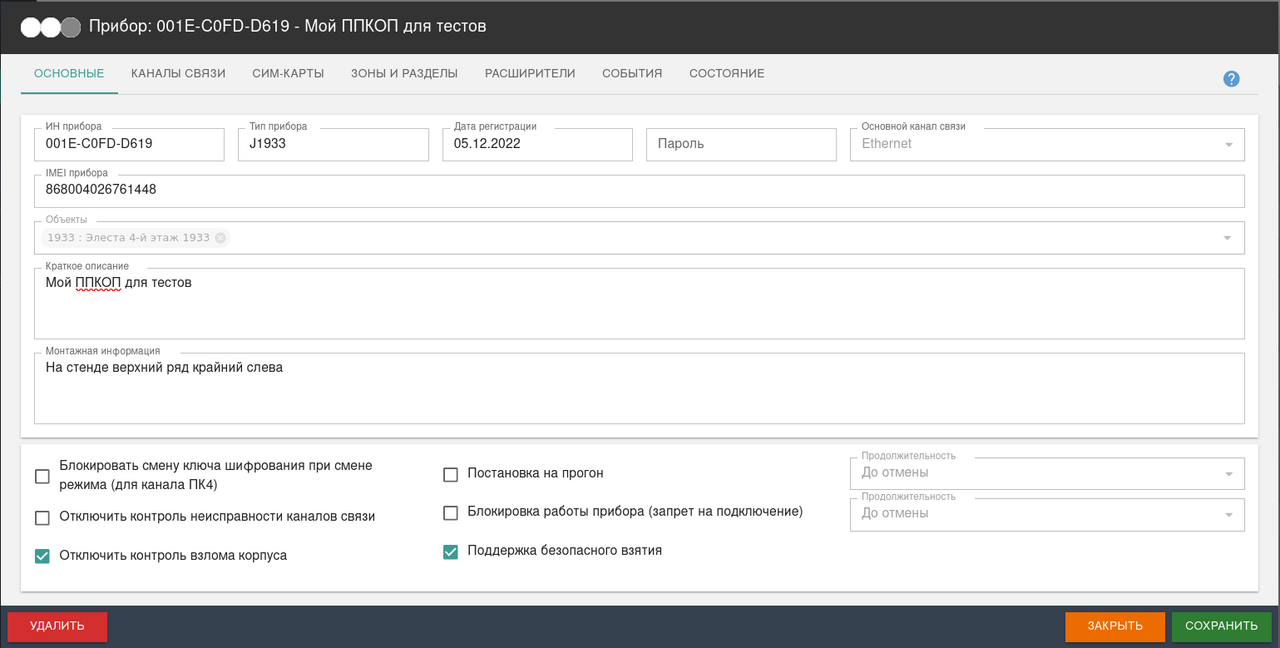Viewport: 1280px width, 648px height.
Task: Toggle 'Постановка на прогон' checkbox
Action: (450, 474)
